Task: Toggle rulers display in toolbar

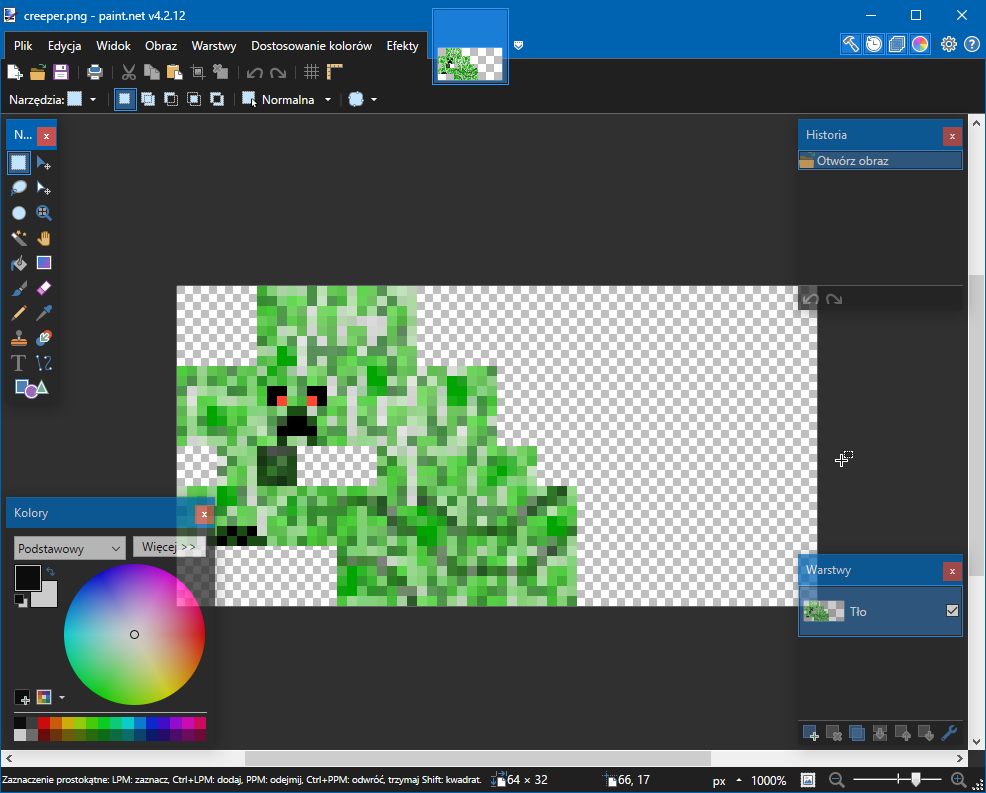Action: pyautogui.click(x=335, y=72)
